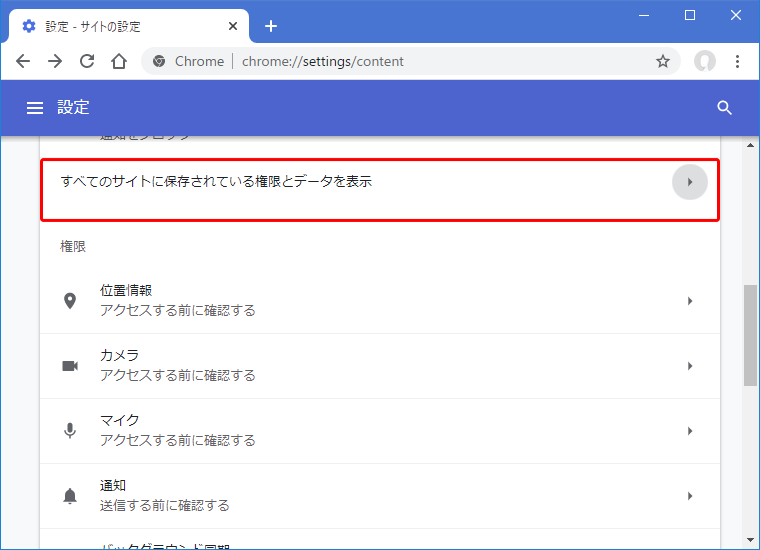This screenshot has height=550, width=760.
Task: Open a new tab with plus button
Action: 270,26
